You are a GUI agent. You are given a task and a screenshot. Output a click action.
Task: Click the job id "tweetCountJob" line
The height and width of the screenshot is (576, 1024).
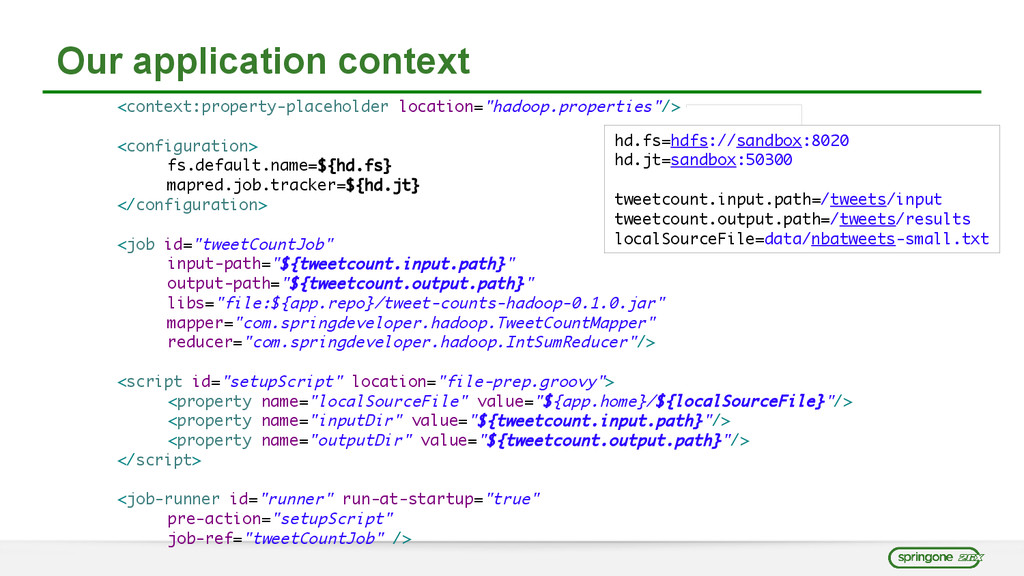coord(225,244)
